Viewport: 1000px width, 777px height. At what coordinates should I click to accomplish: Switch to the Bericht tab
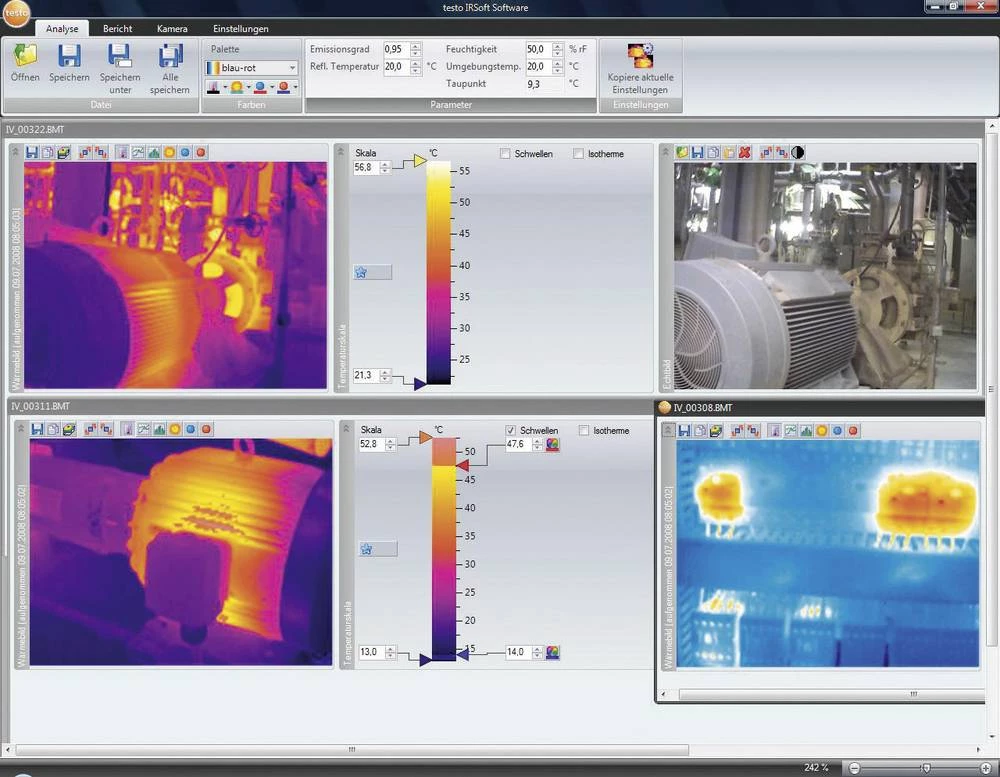click(x=118, y=29)
